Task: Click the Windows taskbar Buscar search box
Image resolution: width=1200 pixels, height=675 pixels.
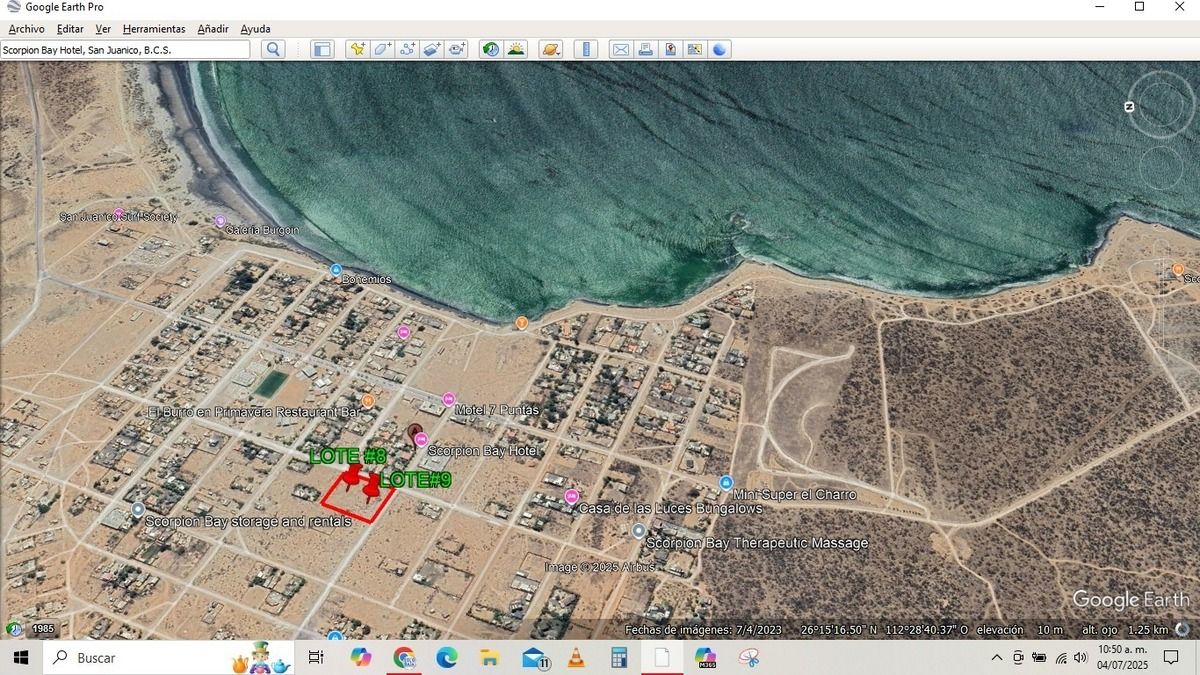Action: tap(170, 657)
